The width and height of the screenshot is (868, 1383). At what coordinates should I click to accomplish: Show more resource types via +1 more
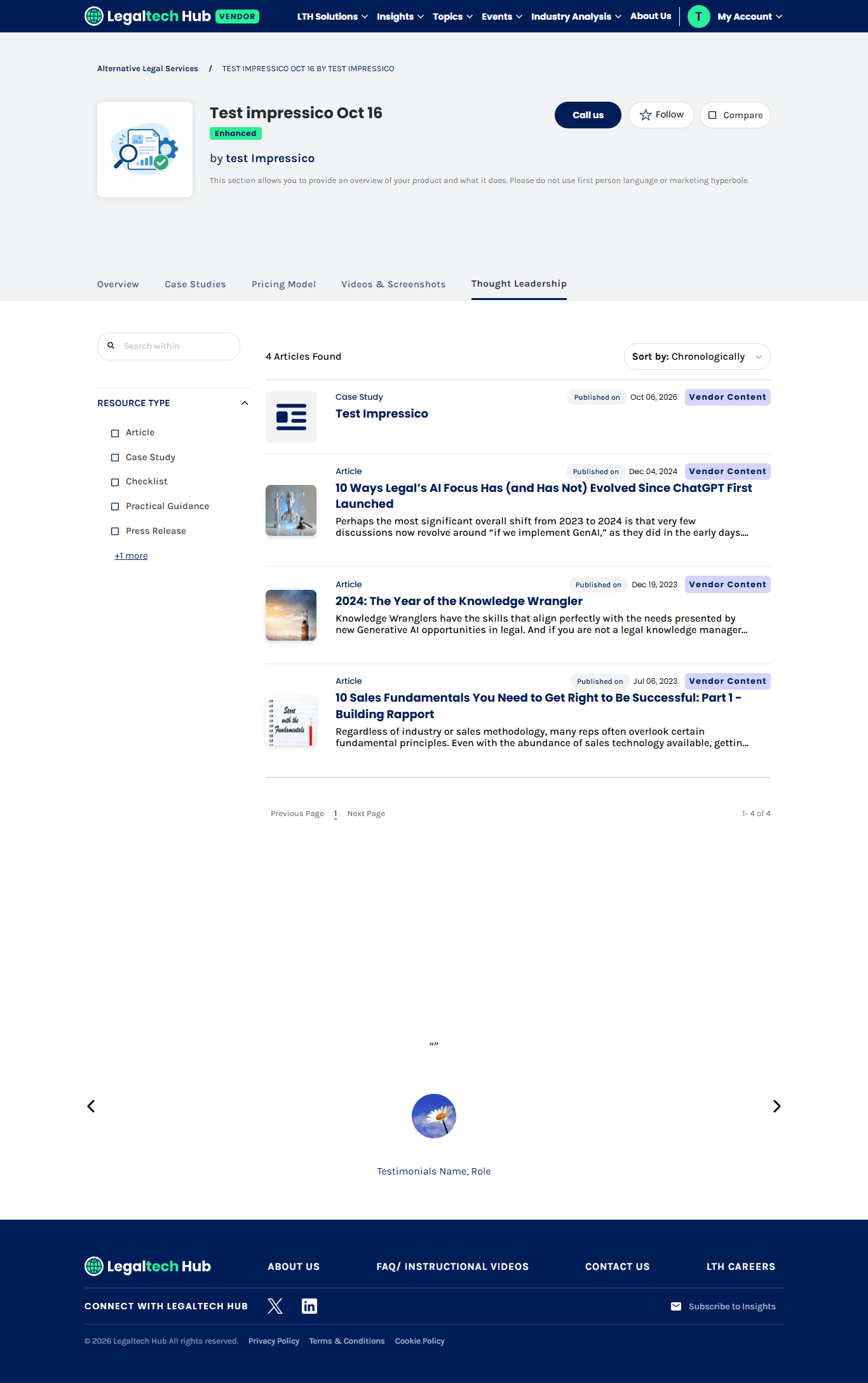tap(131, 555)
